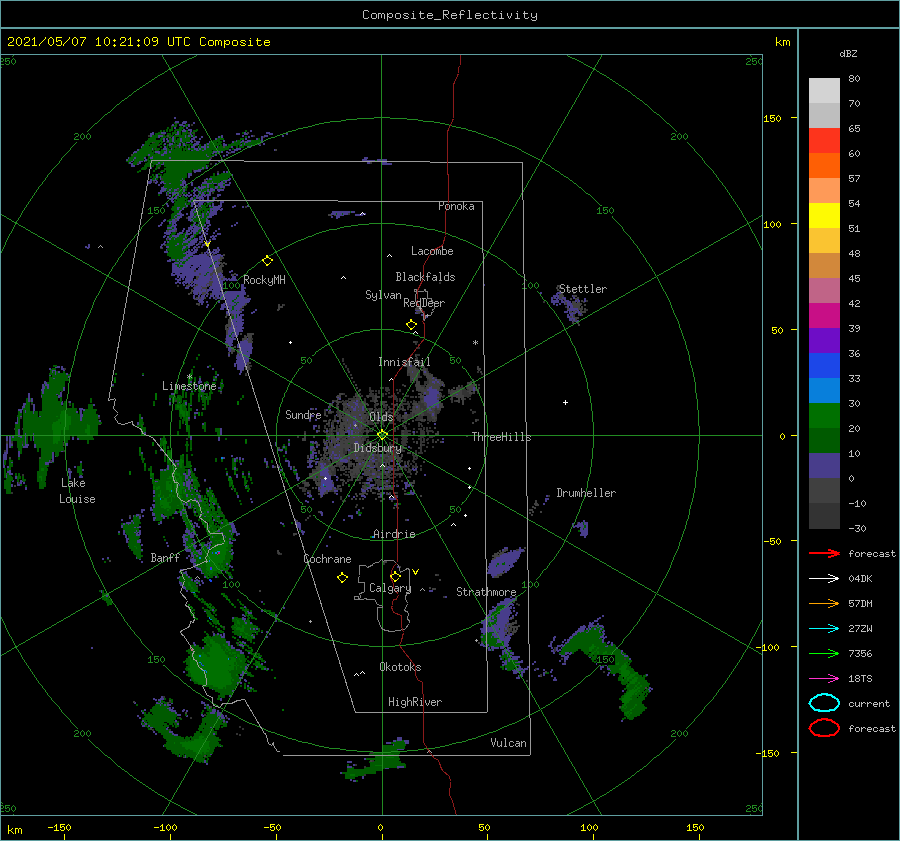Click the km unit label at top right

click(783, 42)
